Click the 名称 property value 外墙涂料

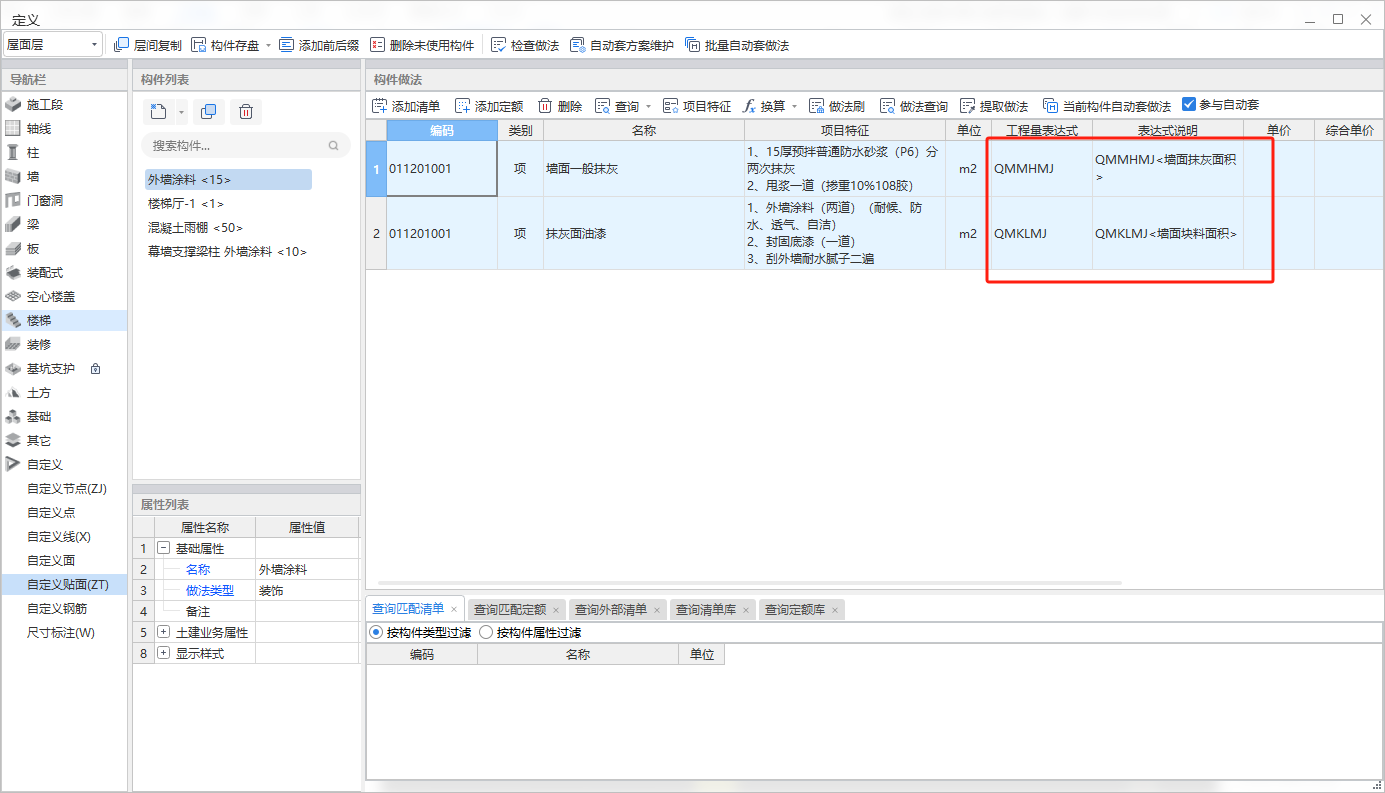(306, 569)
